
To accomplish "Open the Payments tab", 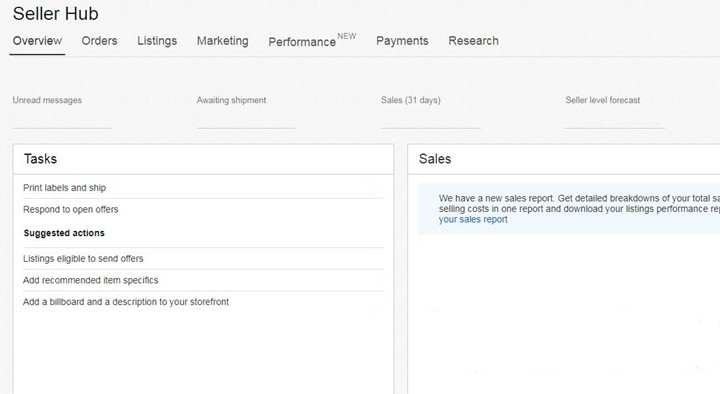I will 402,41.
